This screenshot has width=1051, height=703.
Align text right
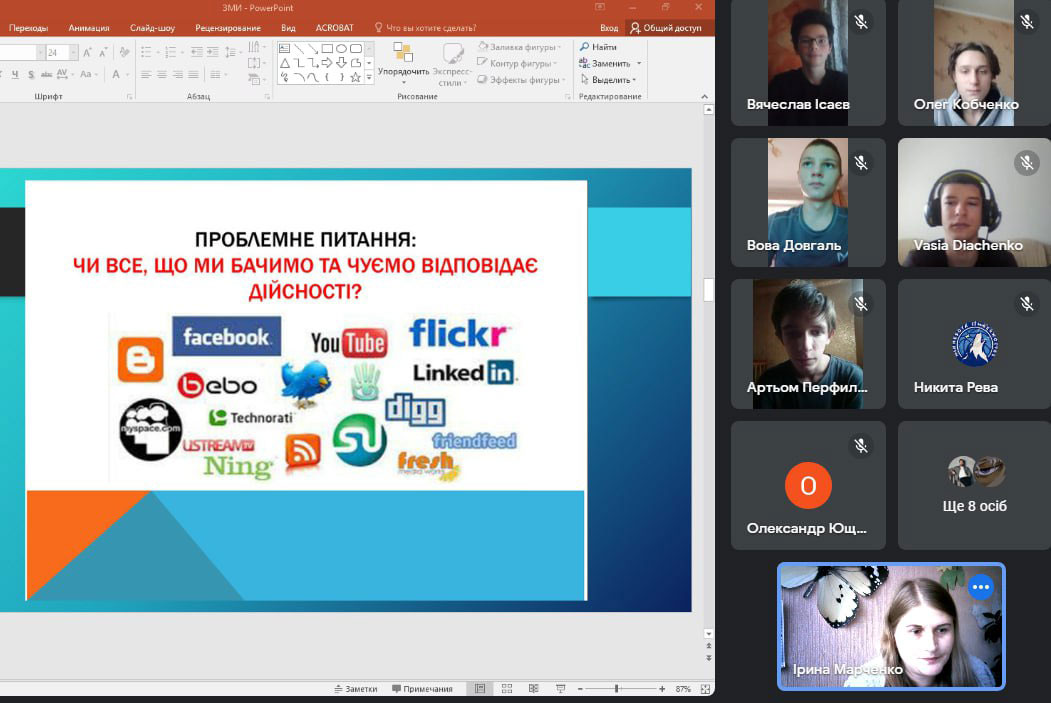coord(178,74)
